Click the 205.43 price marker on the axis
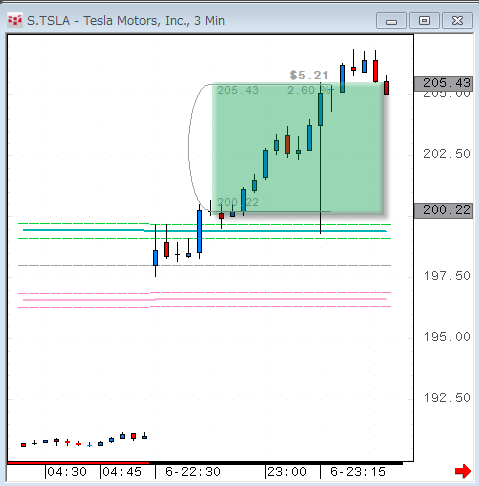 (443, 84)
